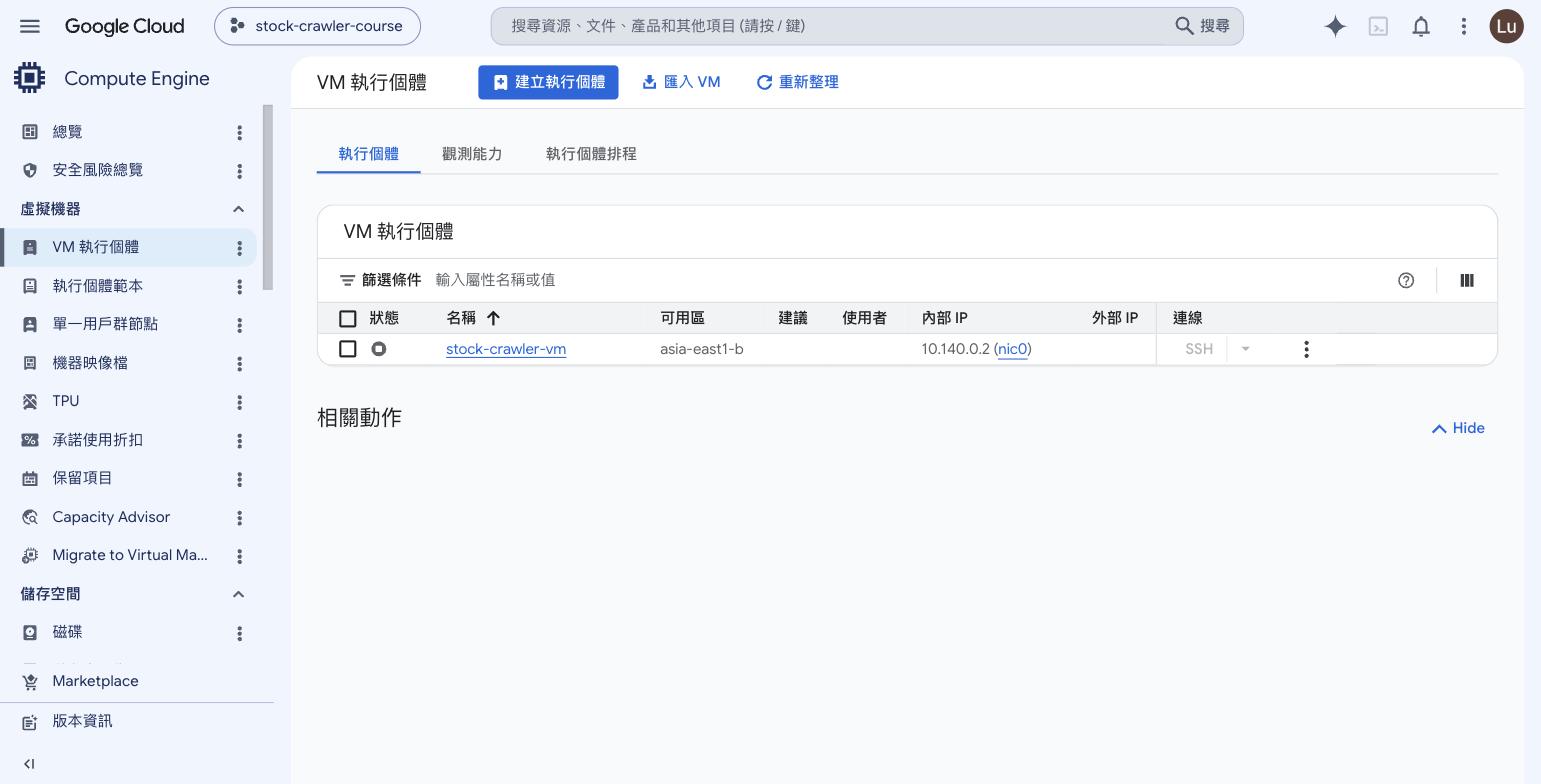Open more actions for stock-crawler-vm row

click(1306, 349)
